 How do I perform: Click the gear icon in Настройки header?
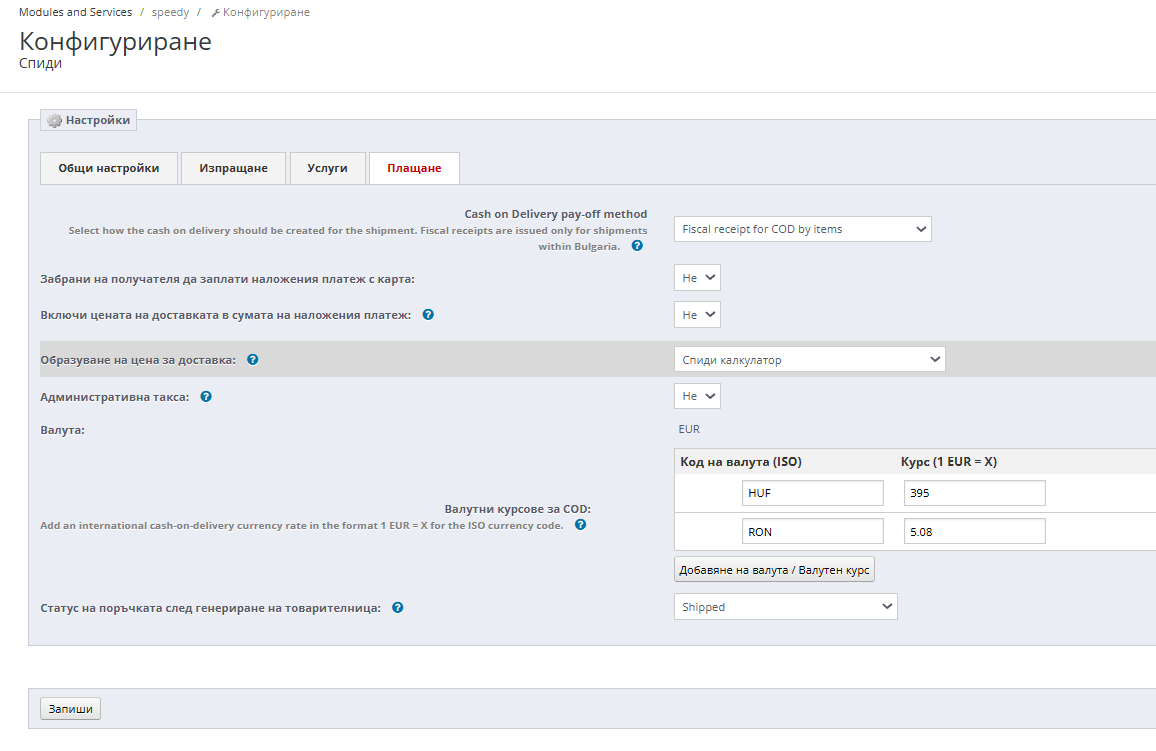point(55,120)
